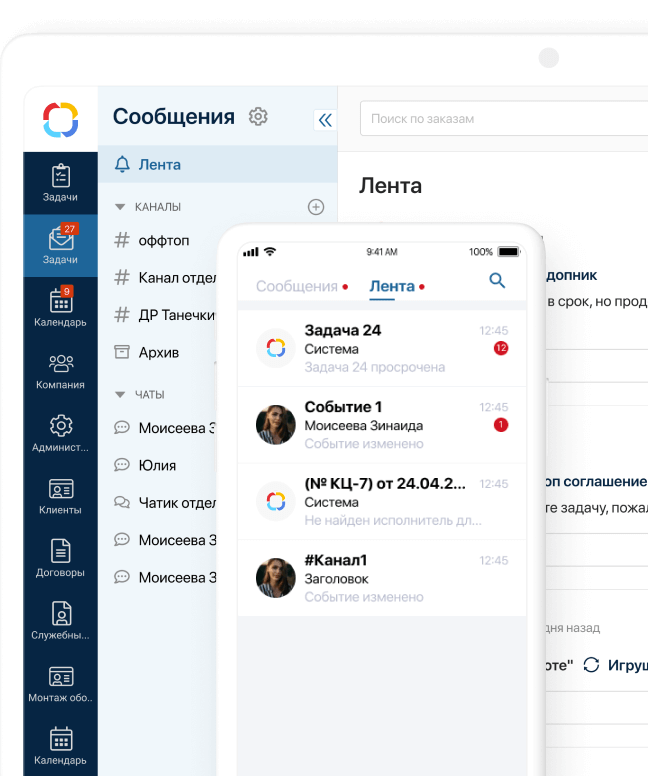Open Календарь with badge 9 in sidebar
The width and height of the screenshot is (648, 776).
pos(60,308)
